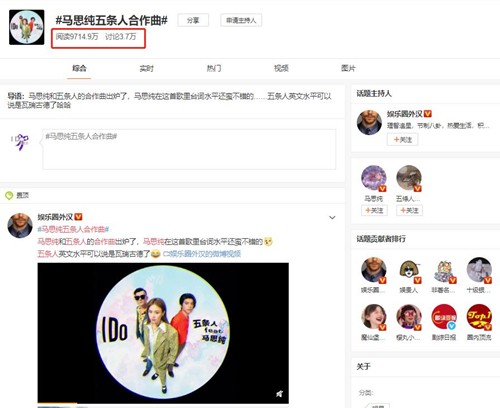Follow the topic host 娱乐圈外汉
Screen dimensions: 500x408
click(402, 139)
